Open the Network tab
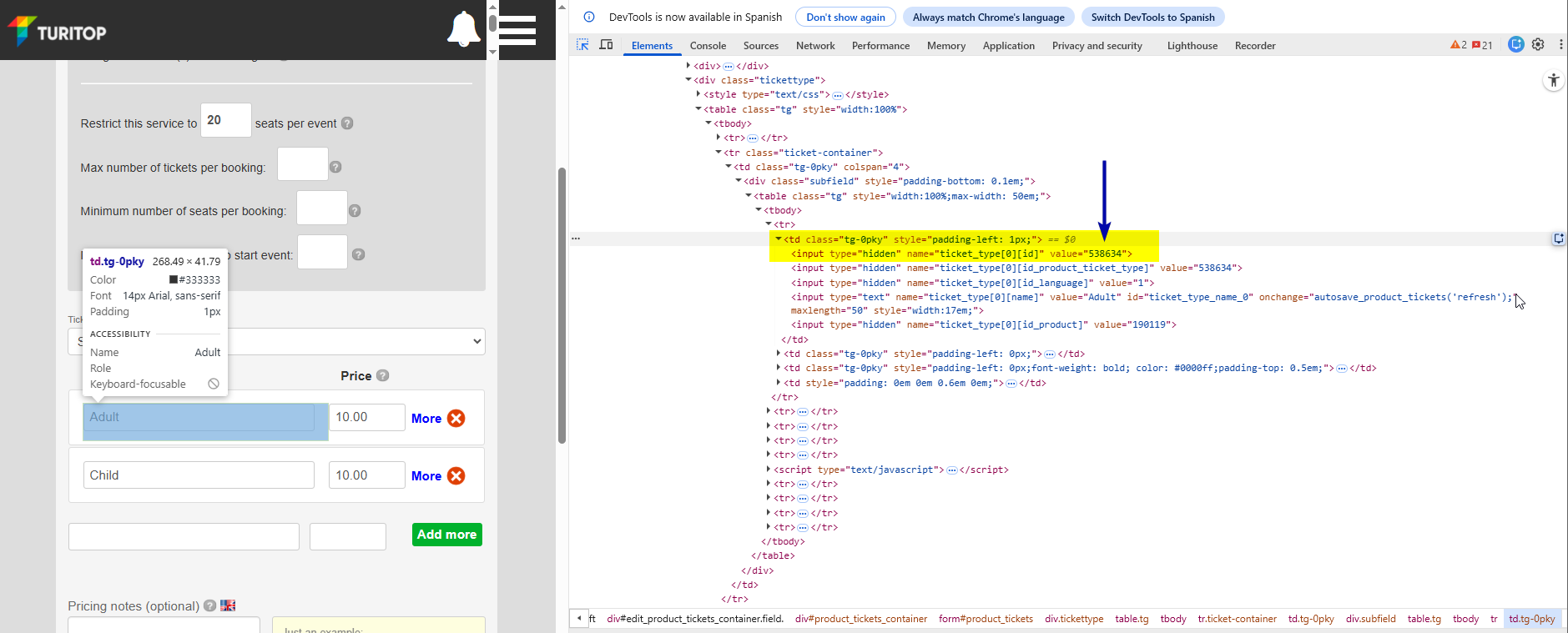The height and width of the screenshot is (633, 1568). coord(815,46)
